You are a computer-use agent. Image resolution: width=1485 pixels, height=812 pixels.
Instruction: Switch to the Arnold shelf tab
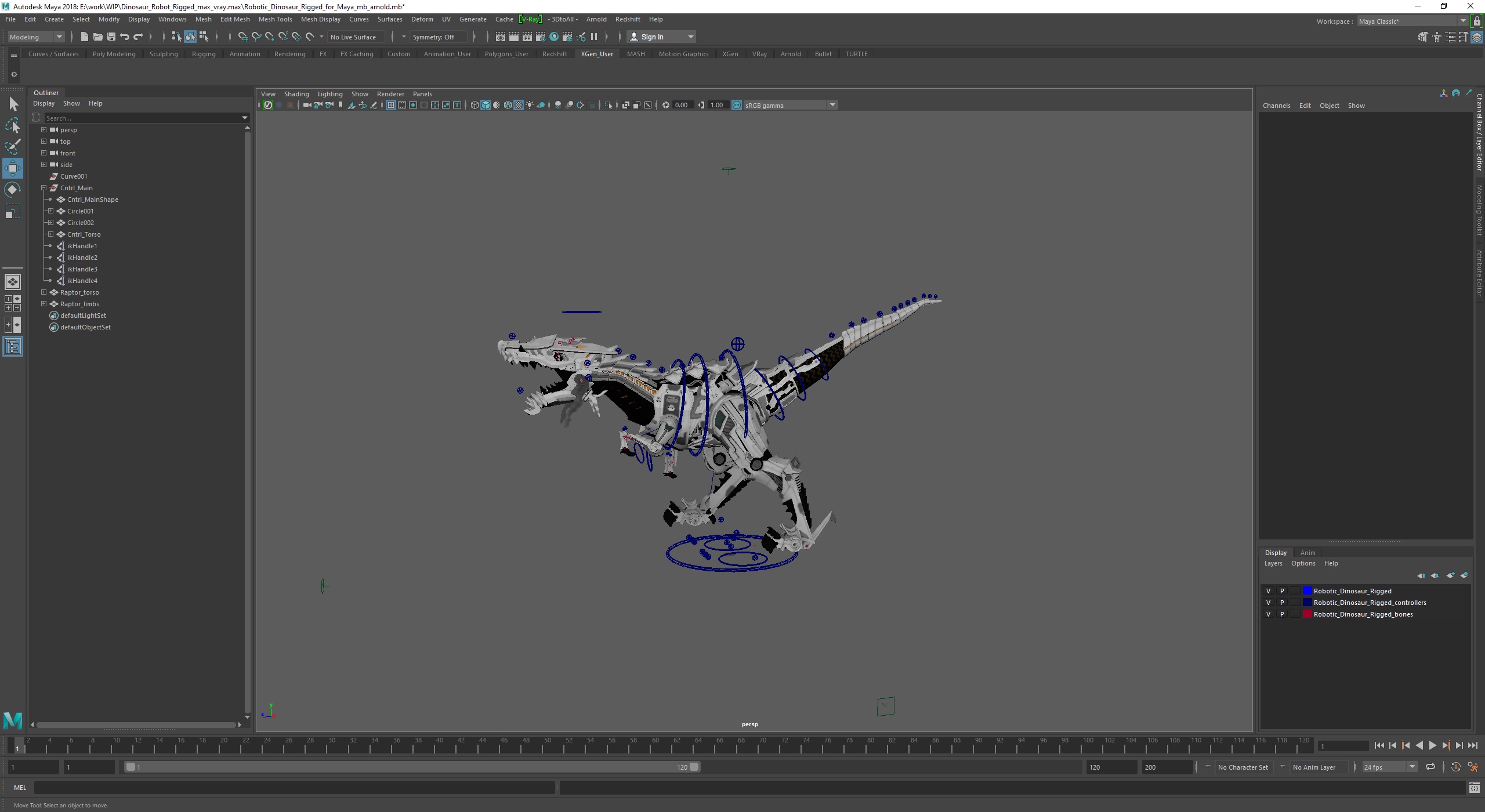(790, 54)
